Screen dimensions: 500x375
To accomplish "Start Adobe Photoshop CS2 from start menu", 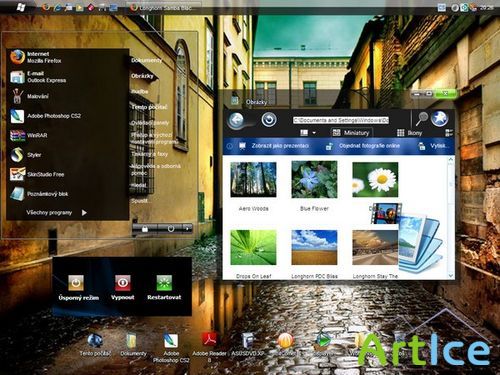I will [x=45, y=116].
